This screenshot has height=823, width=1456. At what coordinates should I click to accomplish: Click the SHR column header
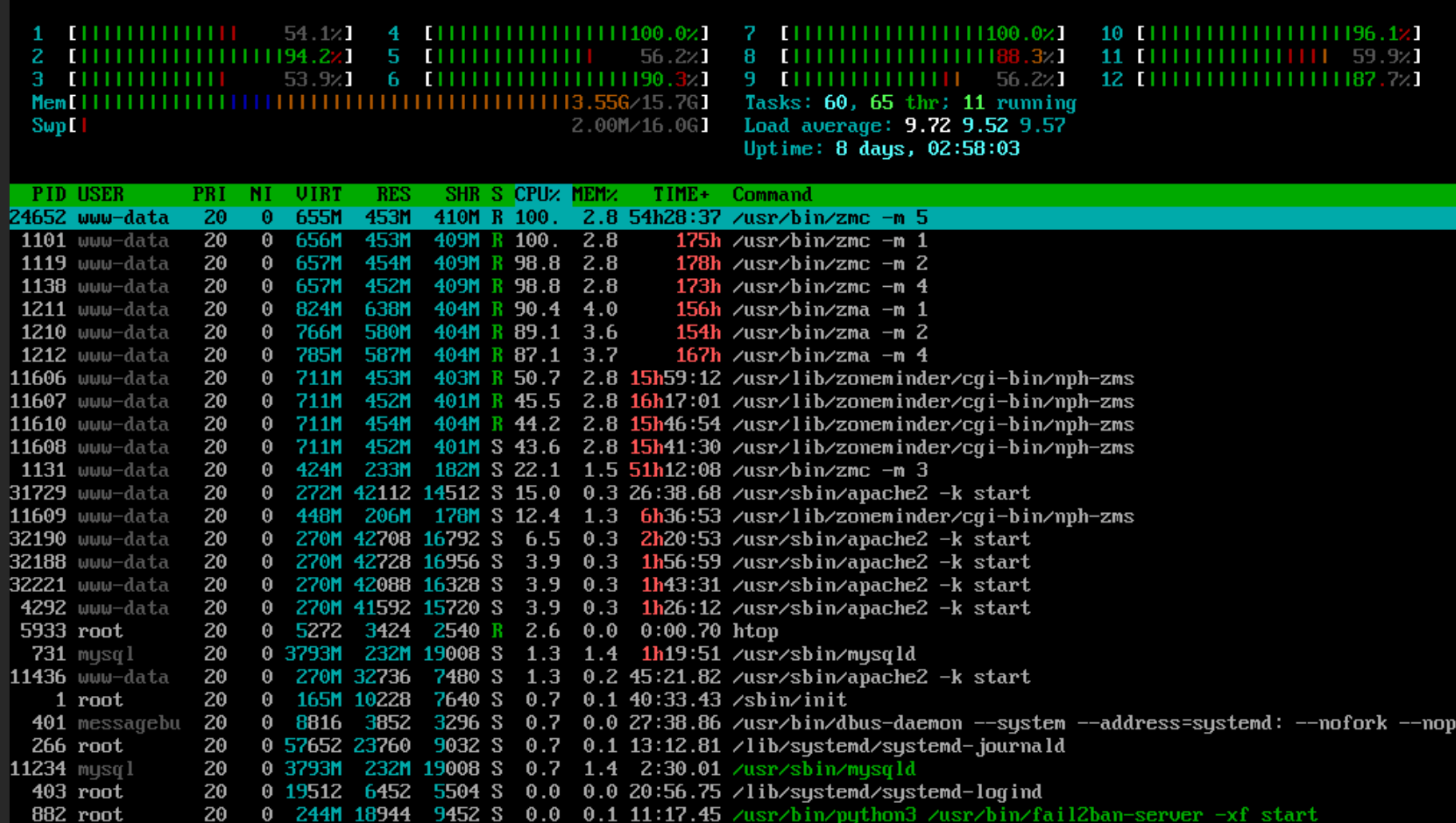(463, 194)
